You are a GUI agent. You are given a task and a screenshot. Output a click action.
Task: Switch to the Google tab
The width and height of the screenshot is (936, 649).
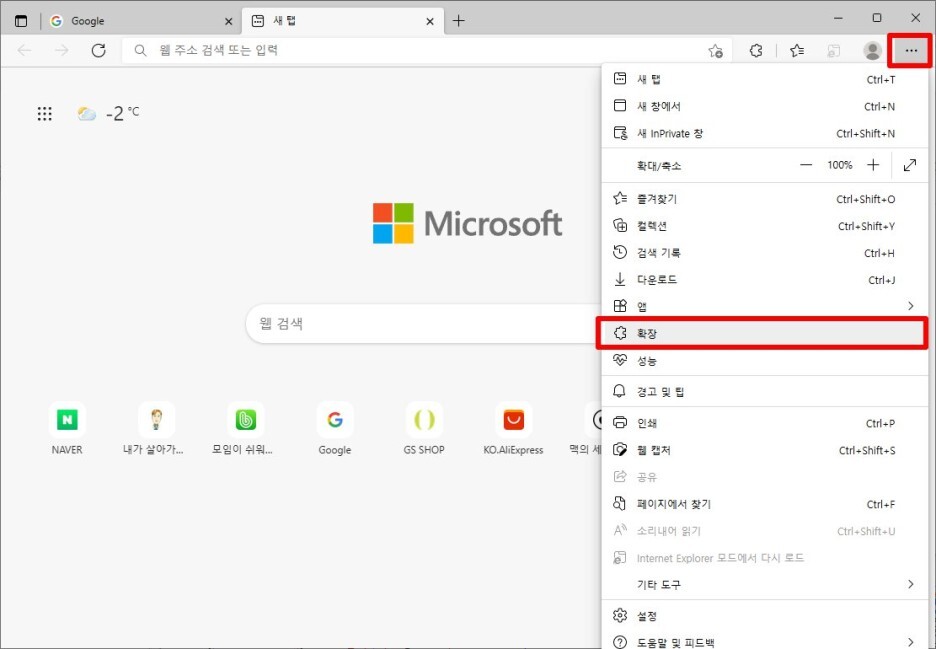click(141, 21)
